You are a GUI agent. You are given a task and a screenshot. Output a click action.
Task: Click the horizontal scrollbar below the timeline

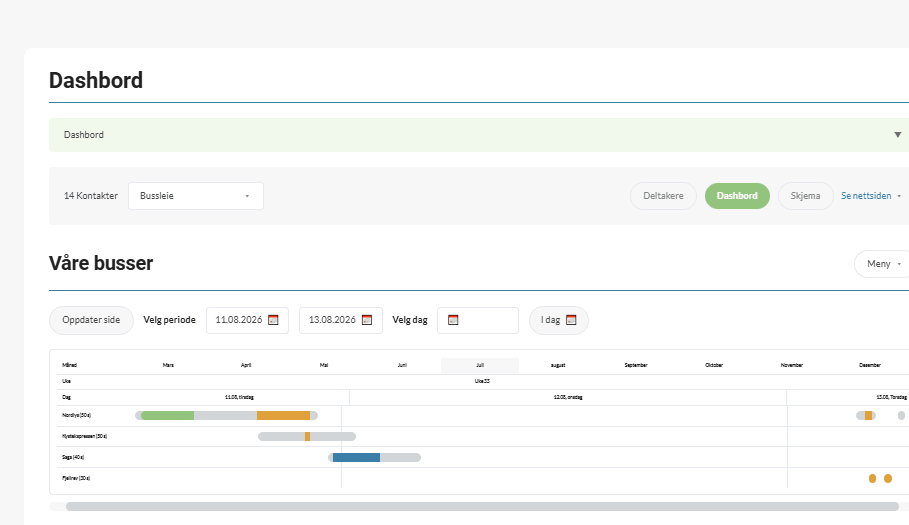[482, 506]
